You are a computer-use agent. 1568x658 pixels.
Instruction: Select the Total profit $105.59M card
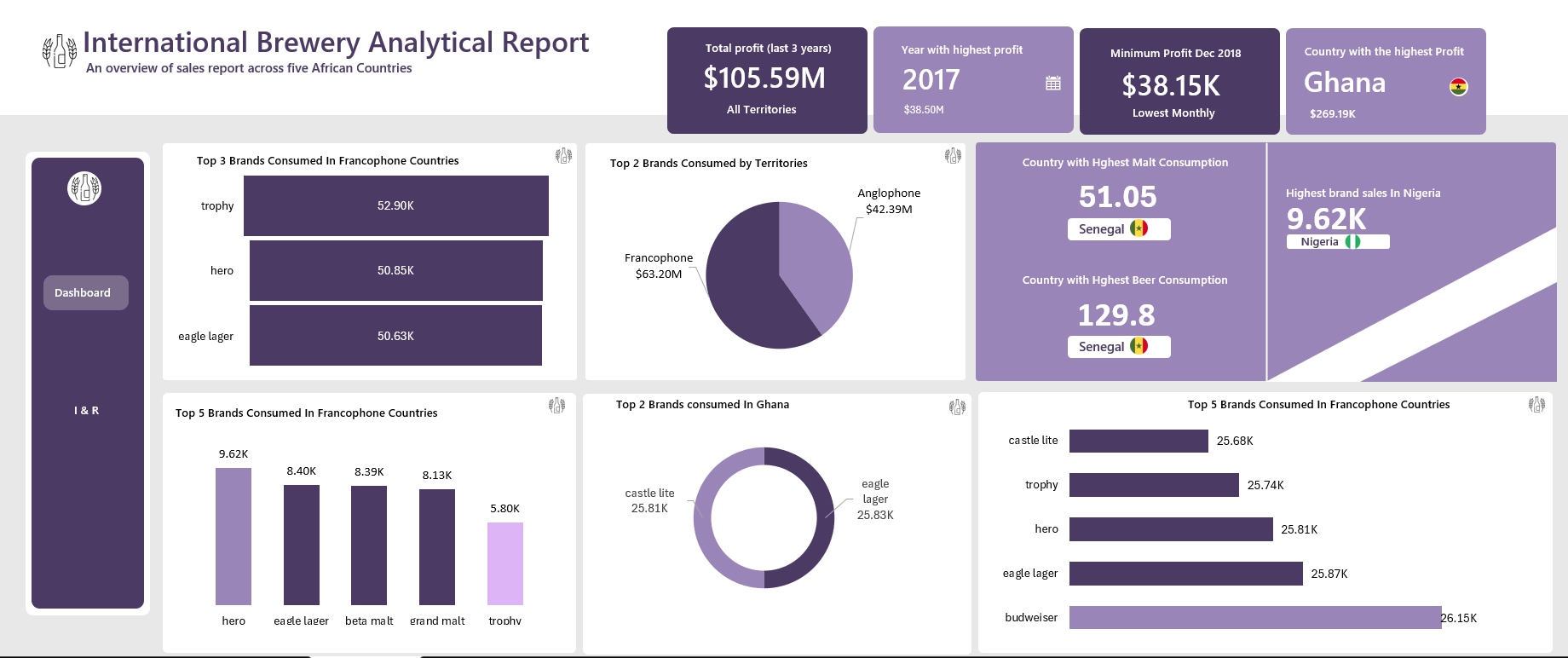click(767, 80)
